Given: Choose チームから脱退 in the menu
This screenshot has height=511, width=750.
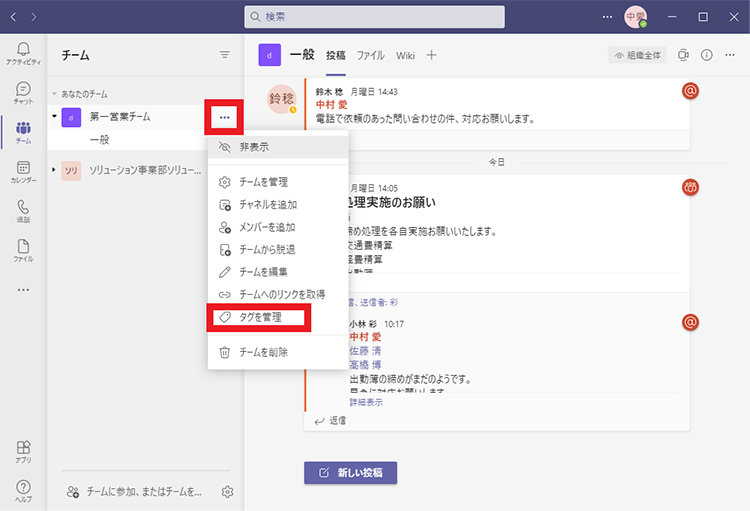Looking at the screenshot, I should point(278,249).
